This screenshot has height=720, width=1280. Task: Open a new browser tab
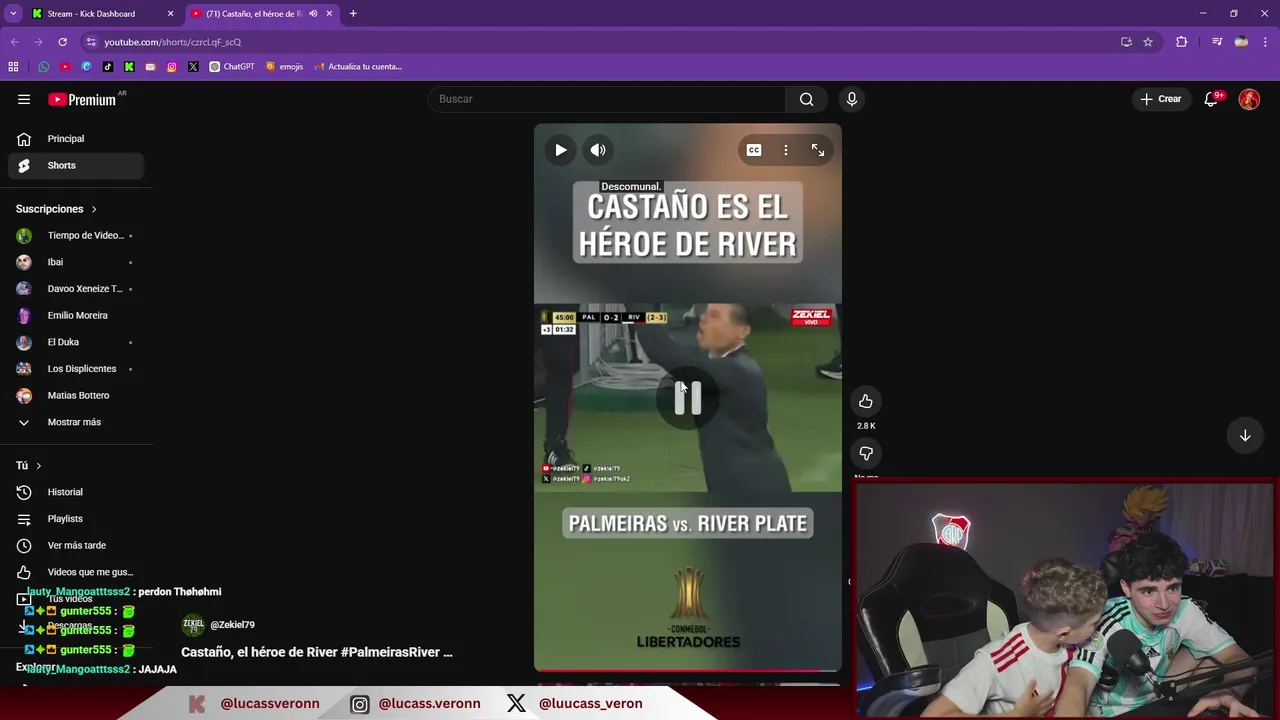pos(353,14)
